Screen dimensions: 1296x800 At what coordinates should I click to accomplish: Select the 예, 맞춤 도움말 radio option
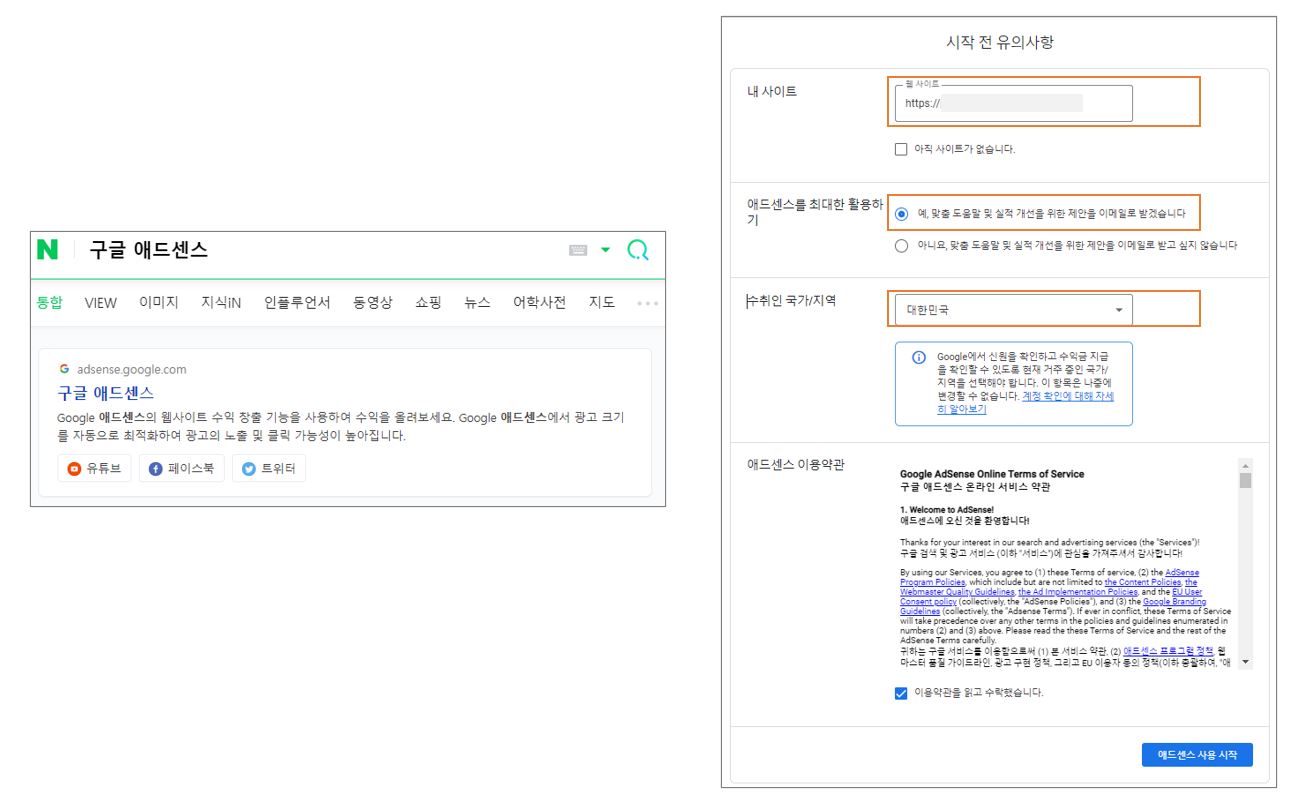tap(902, 214)
